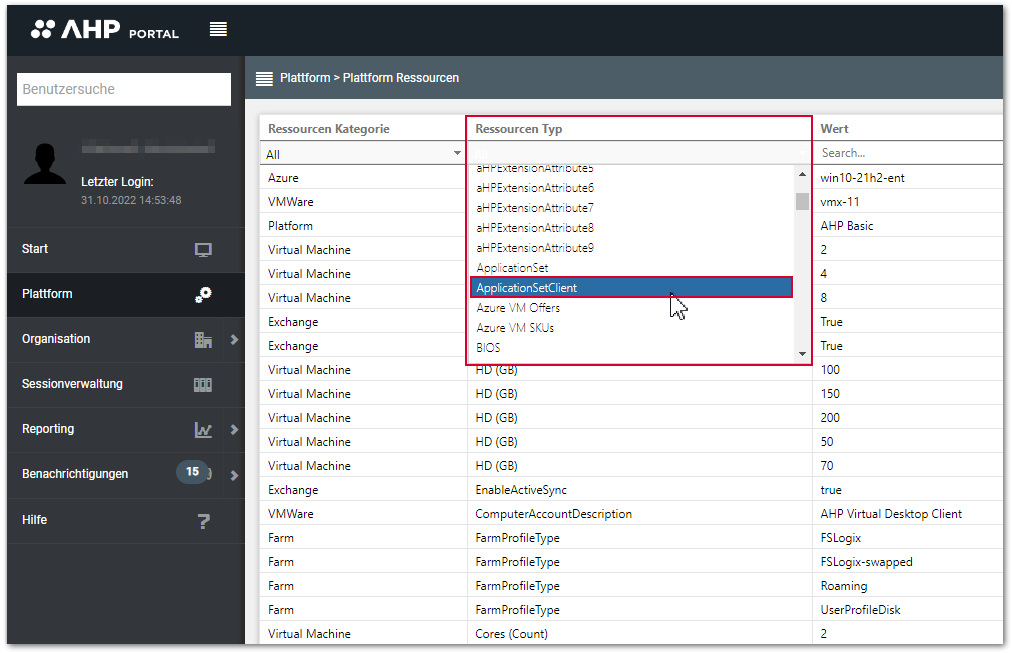
Task: Click the vmx-11 value cell
Action: (x=908, y=202)
